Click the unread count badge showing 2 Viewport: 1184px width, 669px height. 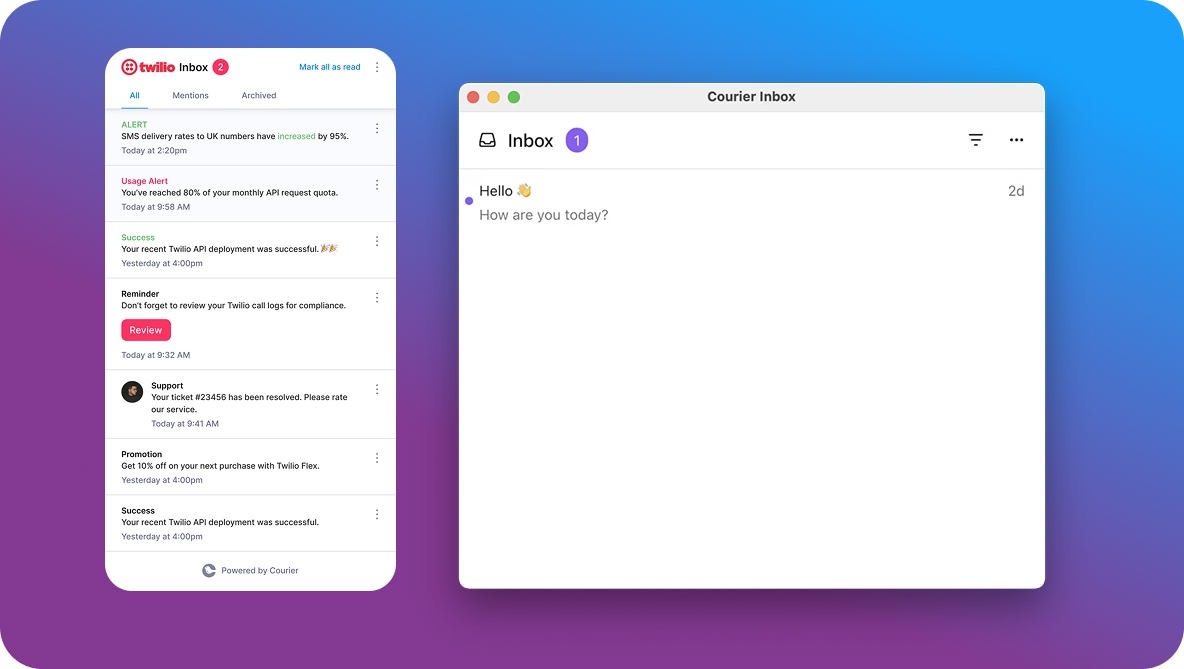click(219, 66)
